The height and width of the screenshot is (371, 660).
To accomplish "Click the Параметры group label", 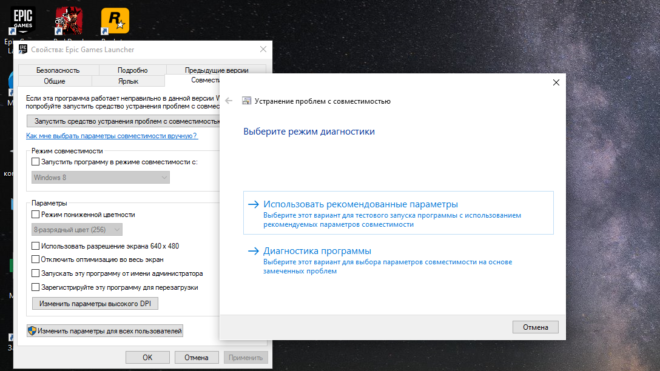I will pyautogui.click(x=49, y=203).
